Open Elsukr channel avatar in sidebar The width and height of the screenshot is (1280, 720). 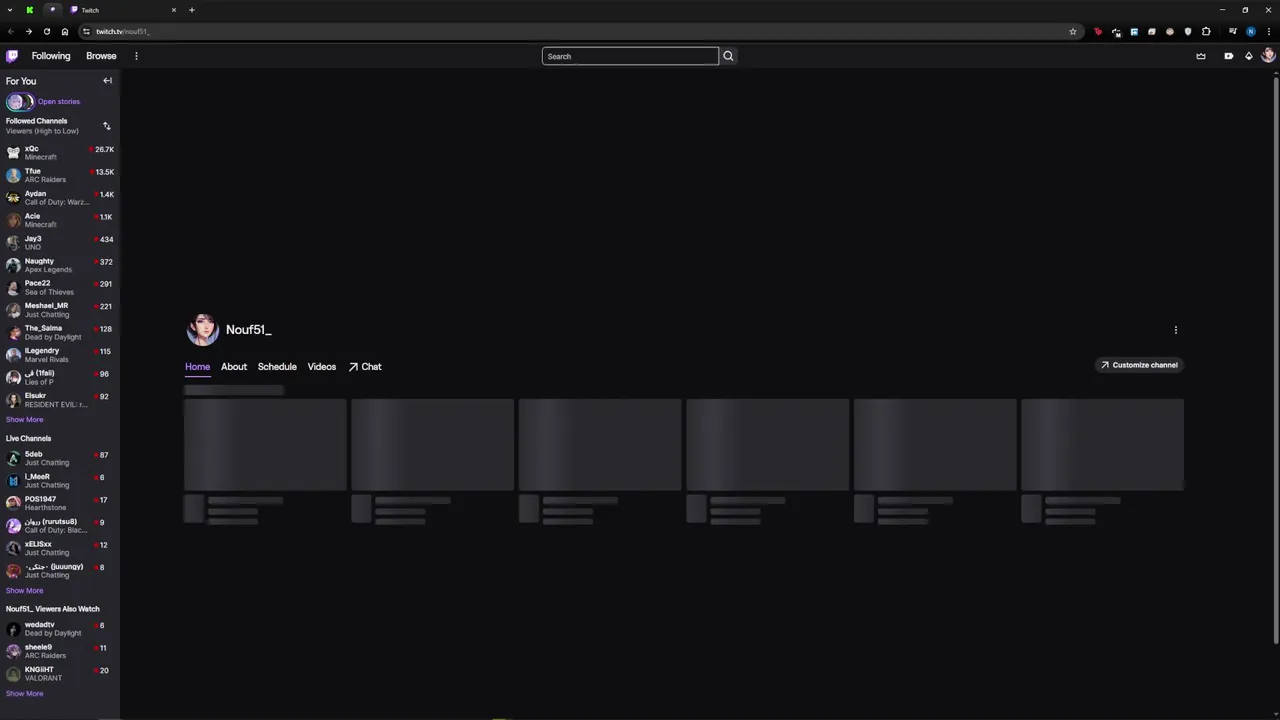(13, 400)
